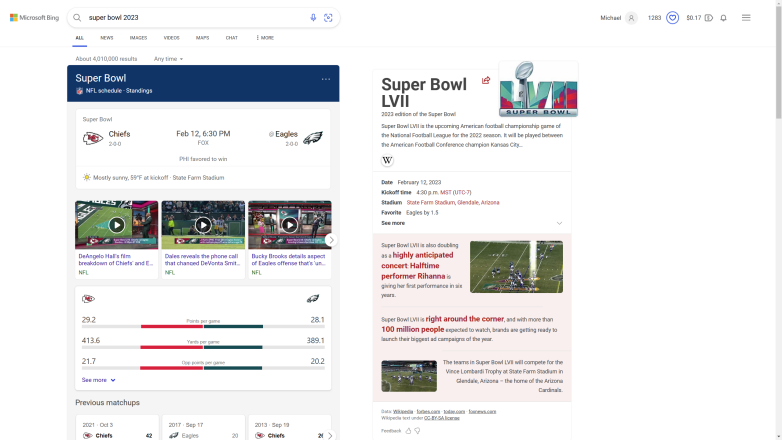Image resolution: width=782 pixels, height=440 pixels.
Task: Expand See more under team stats
Action: point(98,380)
